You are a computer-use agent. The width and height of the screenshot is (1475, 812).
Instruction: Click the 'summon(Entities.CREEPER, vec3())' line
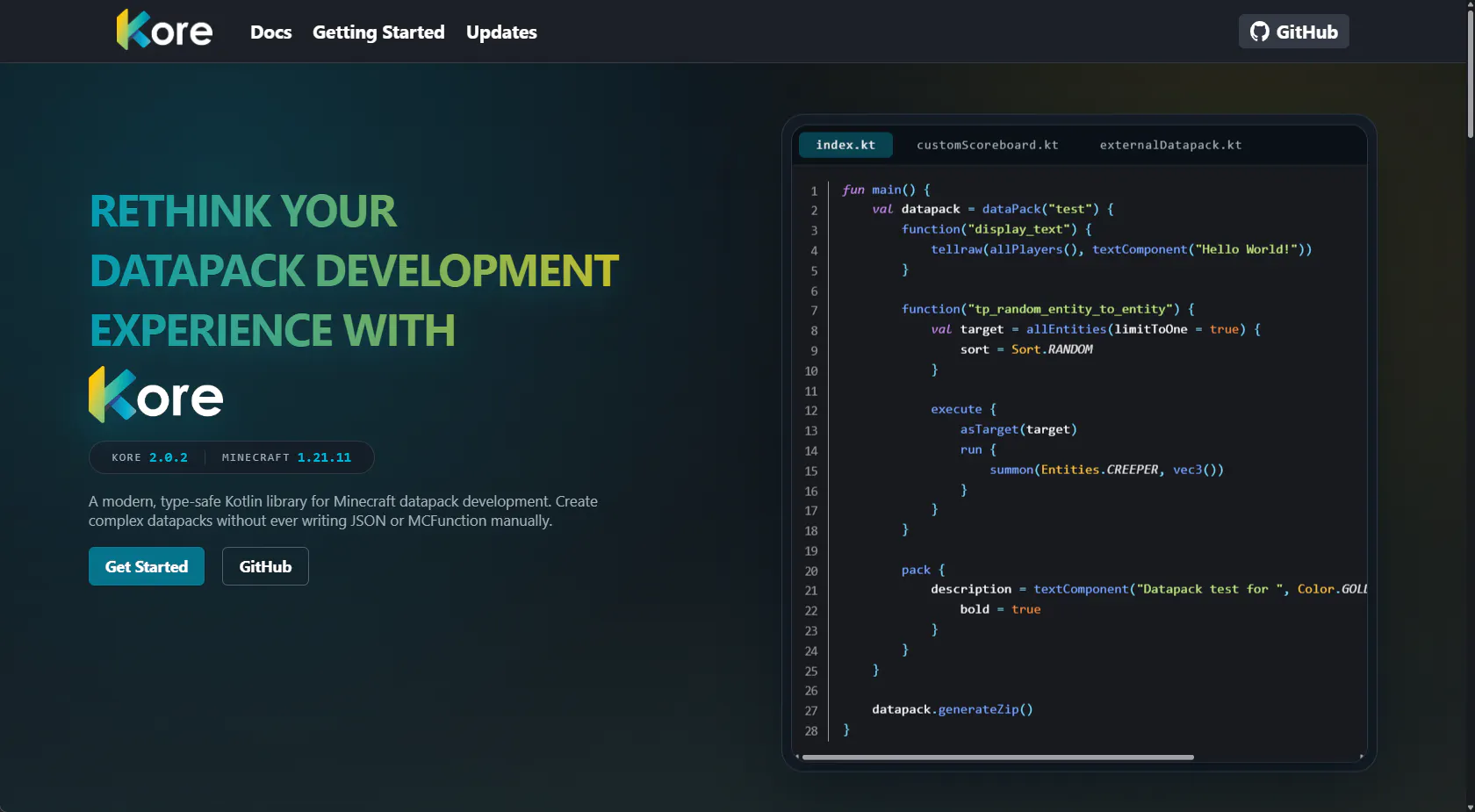(1106, 470)
